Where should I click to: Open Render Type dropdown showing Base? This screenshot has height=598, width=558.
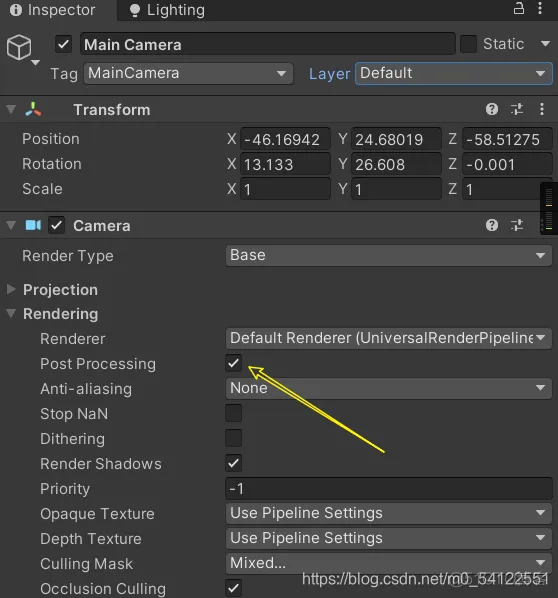pos(389,256)
